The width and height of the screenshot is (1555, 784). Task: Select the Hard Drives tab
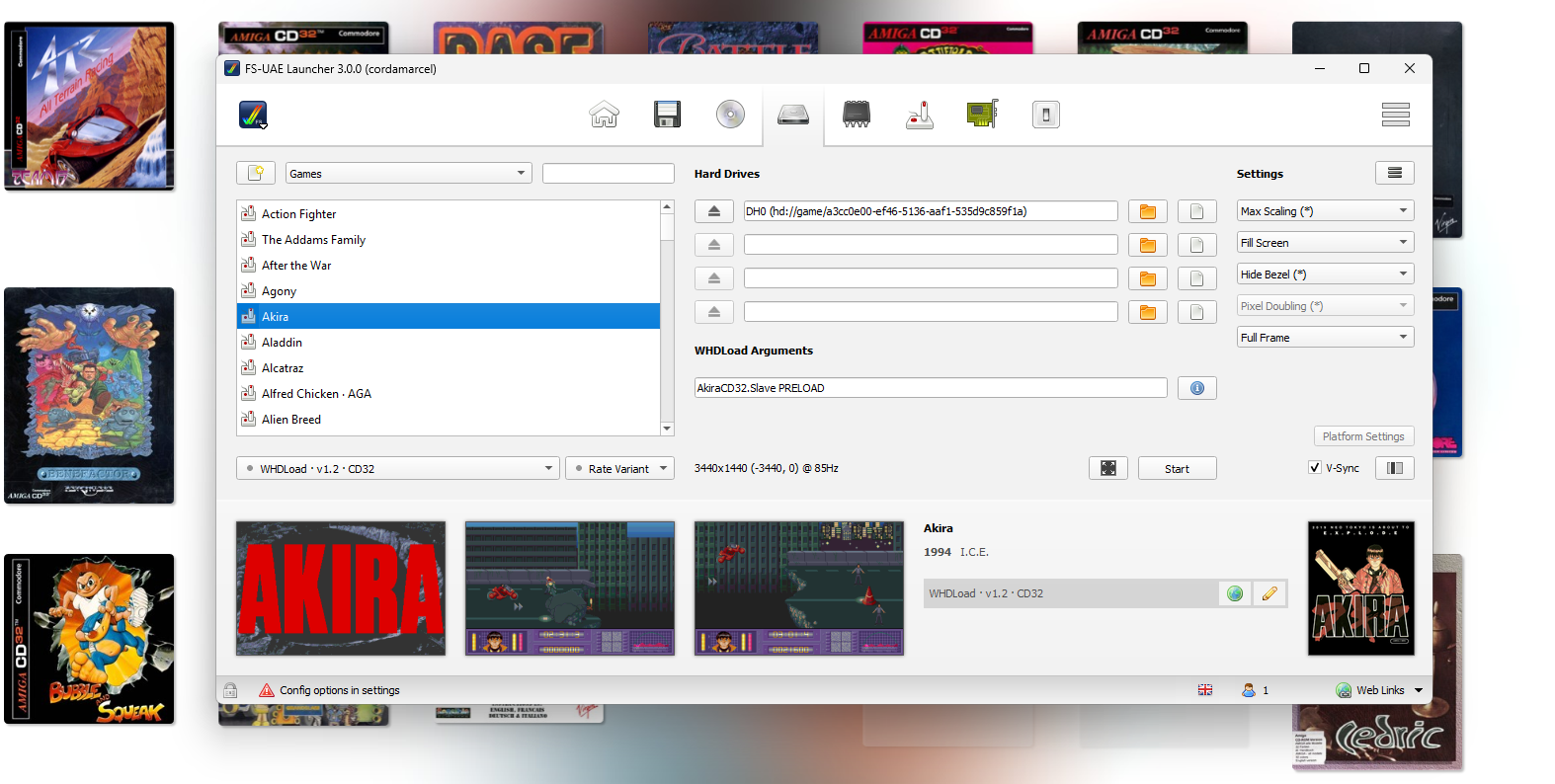coord(792,115)
